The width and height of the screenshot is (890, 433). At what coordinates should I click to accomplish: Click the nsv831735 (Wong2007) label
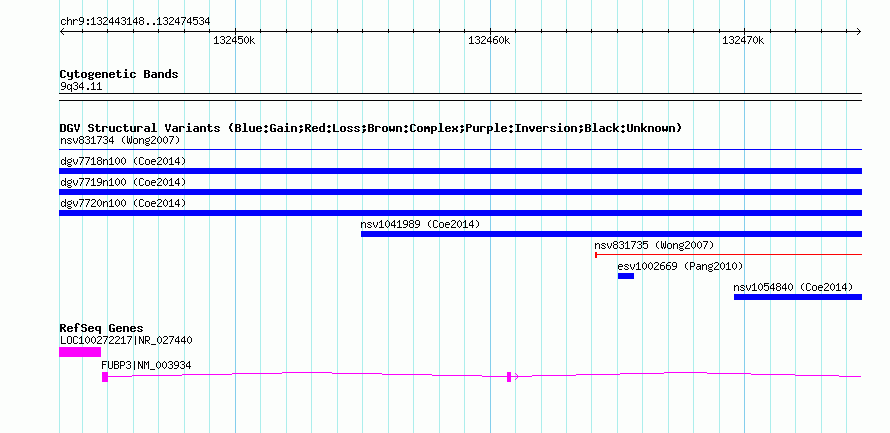tap(654, 245)
